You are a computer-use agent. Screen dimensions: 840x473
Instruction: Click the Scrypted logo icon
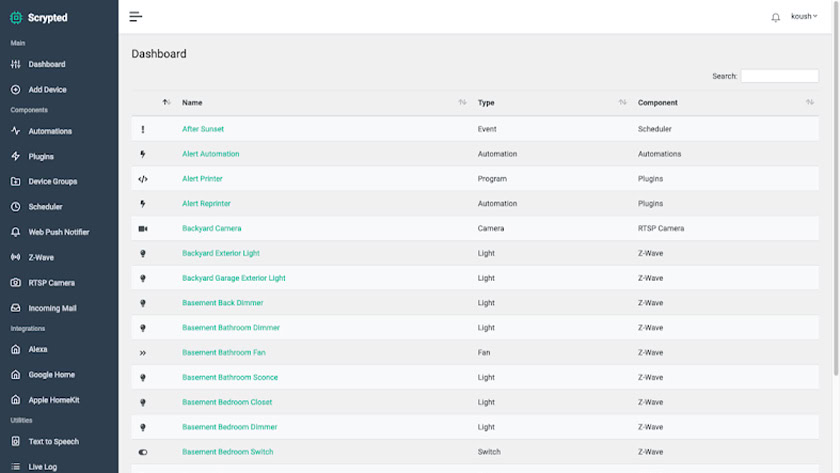(x=16, y=18)
